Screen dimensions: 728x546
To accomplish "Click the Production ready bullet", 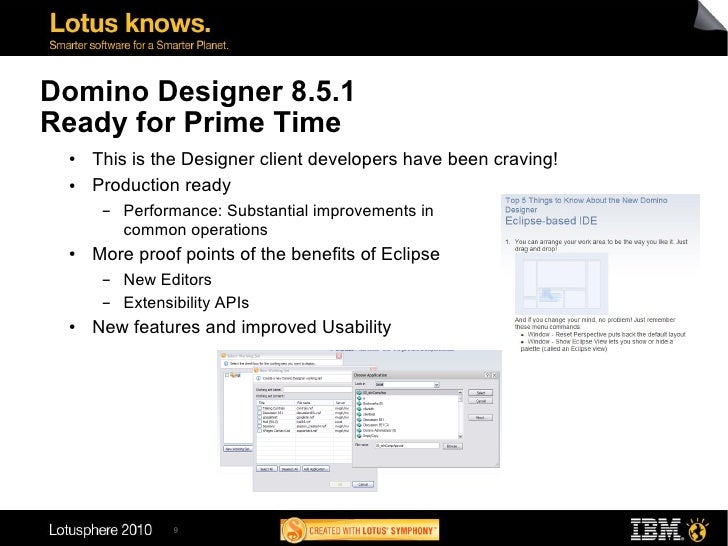I will (162, 185).
